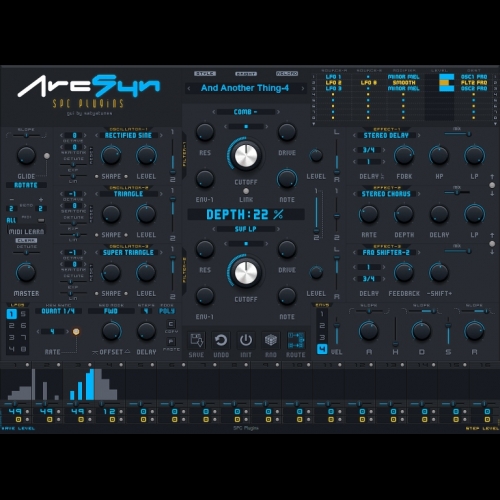Click the envelope Decay knob
This screenshot has width=500, height=500.
[x=422, y=331]
